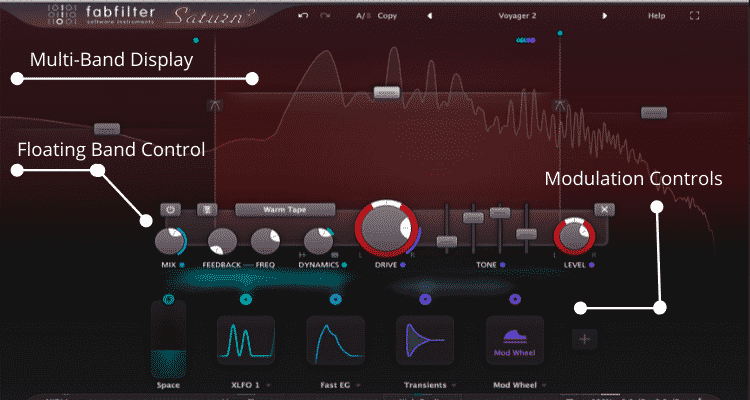750x400 pixels.
Task: Toggle the band power button
Action: (x=170, y=210)
